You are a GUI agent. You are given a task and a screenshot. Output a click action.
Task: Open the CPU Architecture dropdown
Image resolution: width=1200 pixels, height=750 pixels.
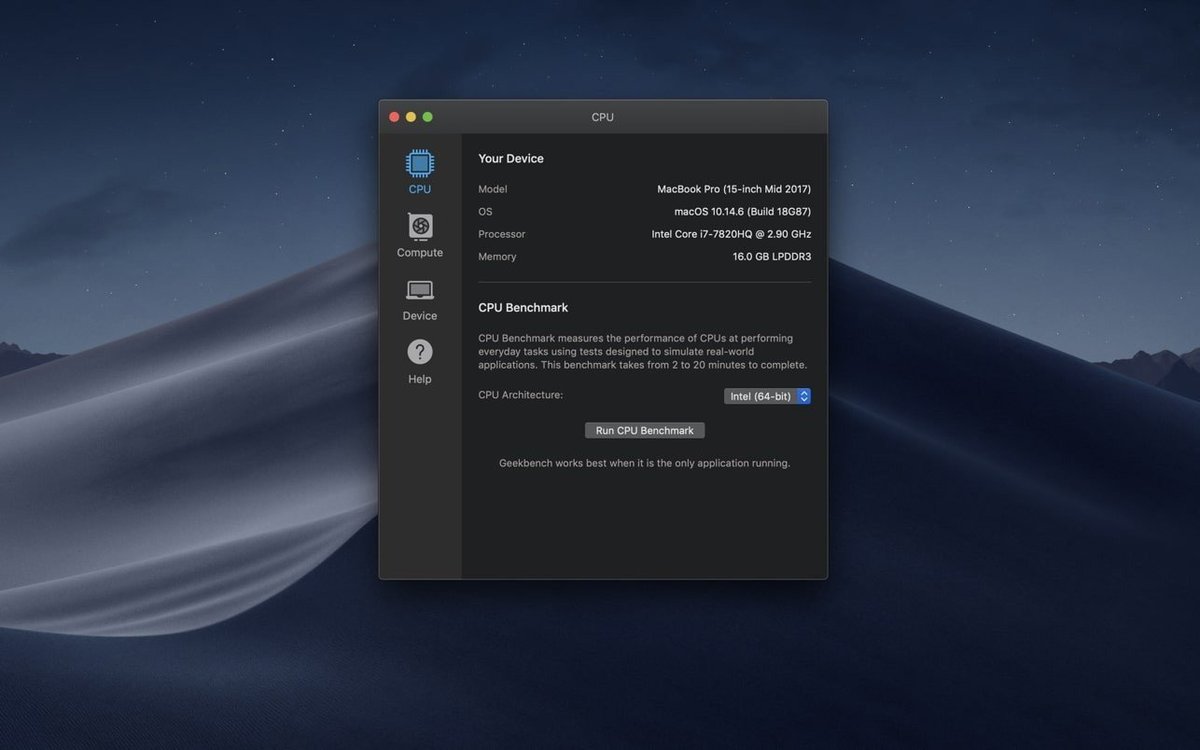click(766, 396)
